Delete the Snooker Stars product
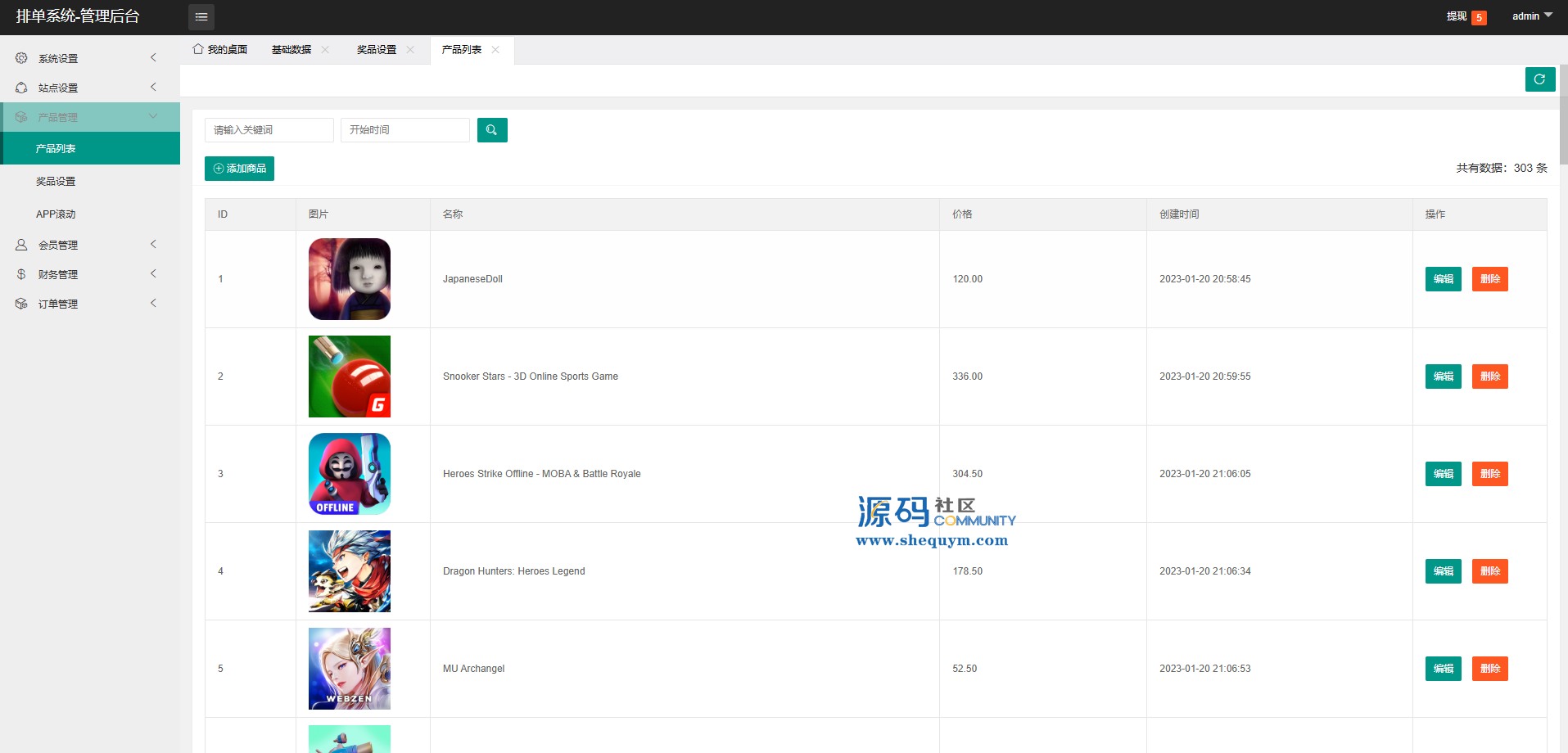 point(1490,376)
